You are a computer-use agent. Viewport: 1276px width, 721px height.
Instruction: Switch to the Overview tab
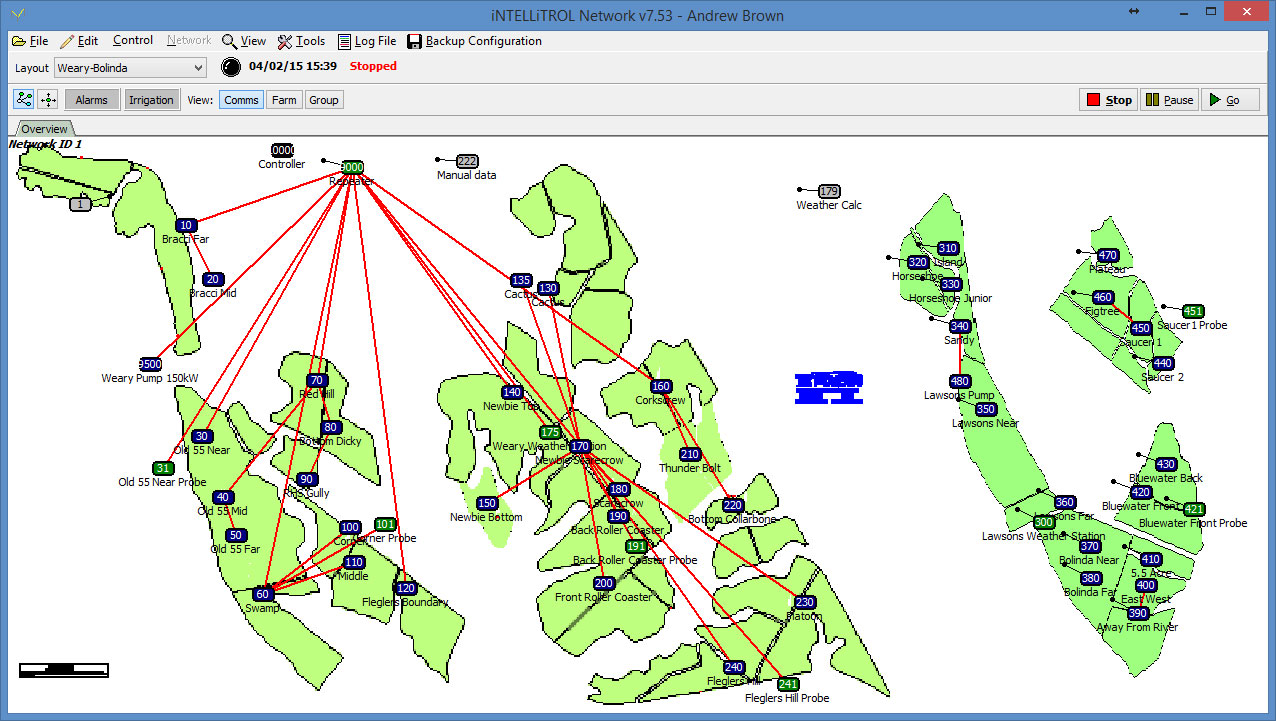click(x=45, y=129)
